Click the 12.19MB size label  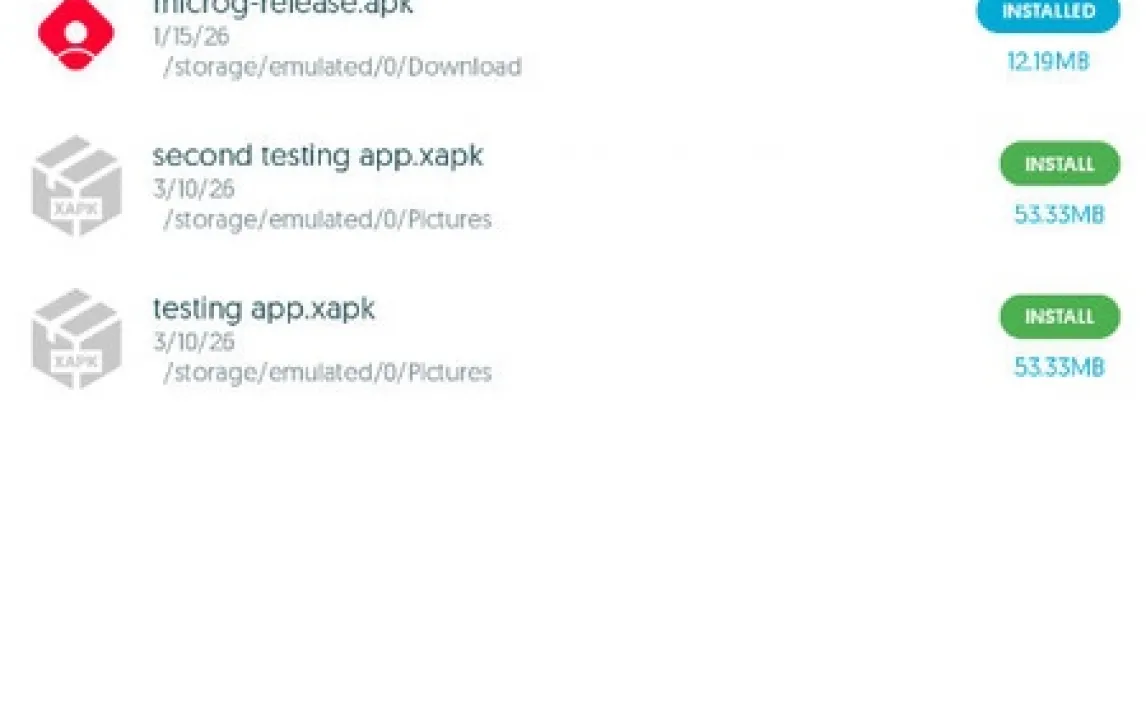pyautogui.click(x=1048, y=61)
